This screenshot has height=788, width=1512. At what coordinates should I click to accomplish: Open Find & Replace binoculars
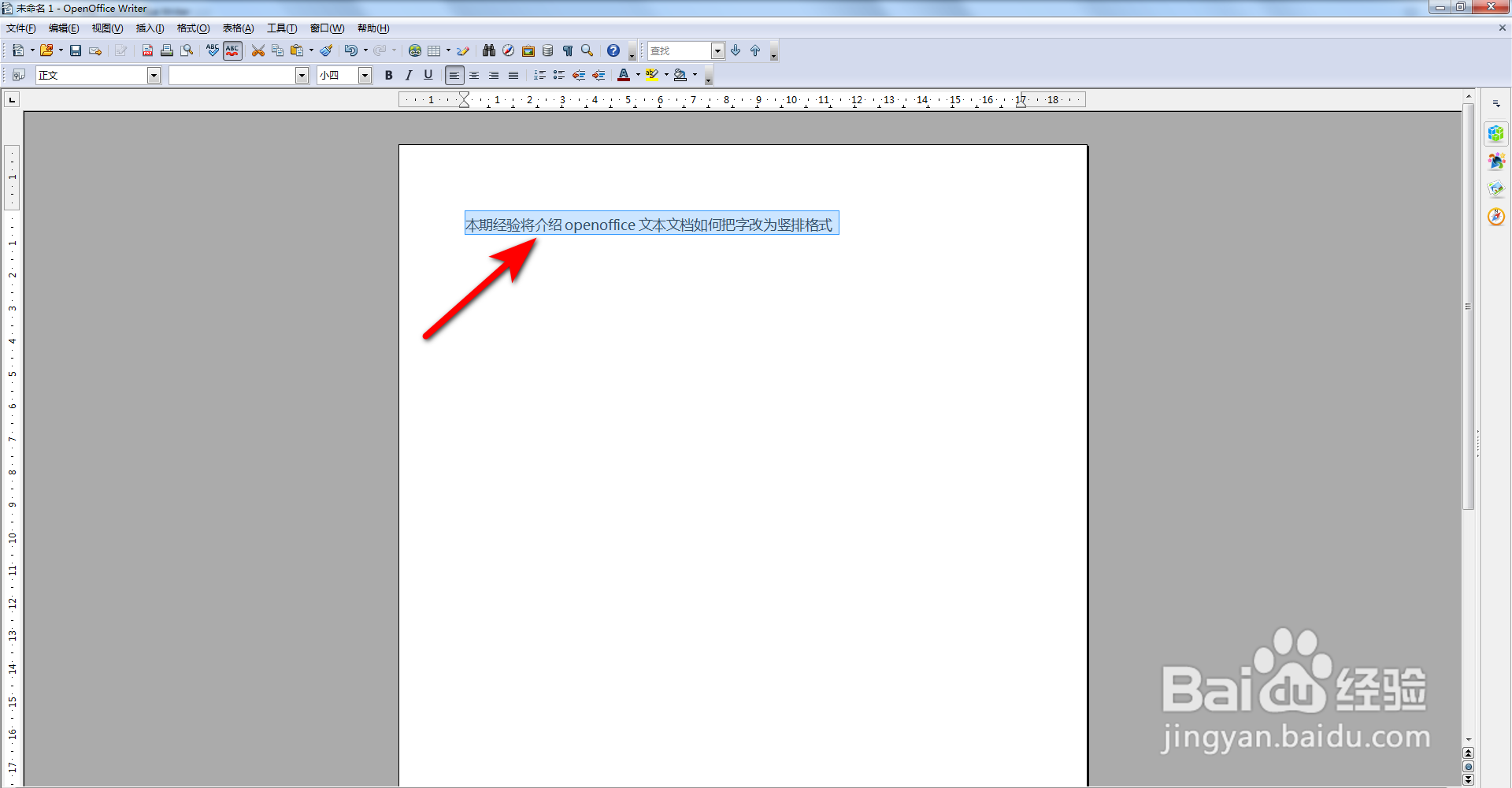[489, 50]
